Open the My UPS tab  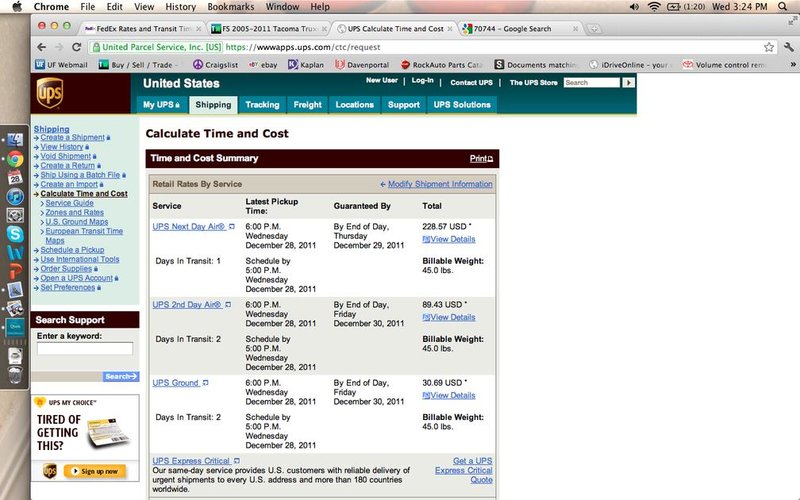161,105
